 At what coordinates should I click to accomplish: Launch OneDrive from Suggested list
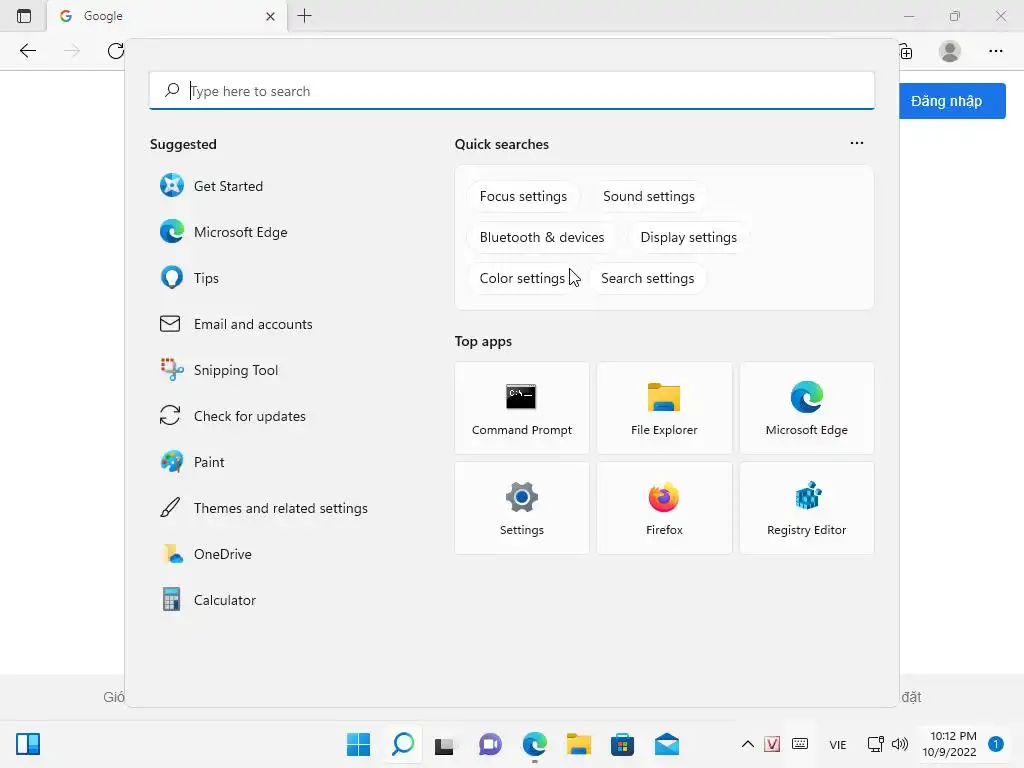[206, 554]
